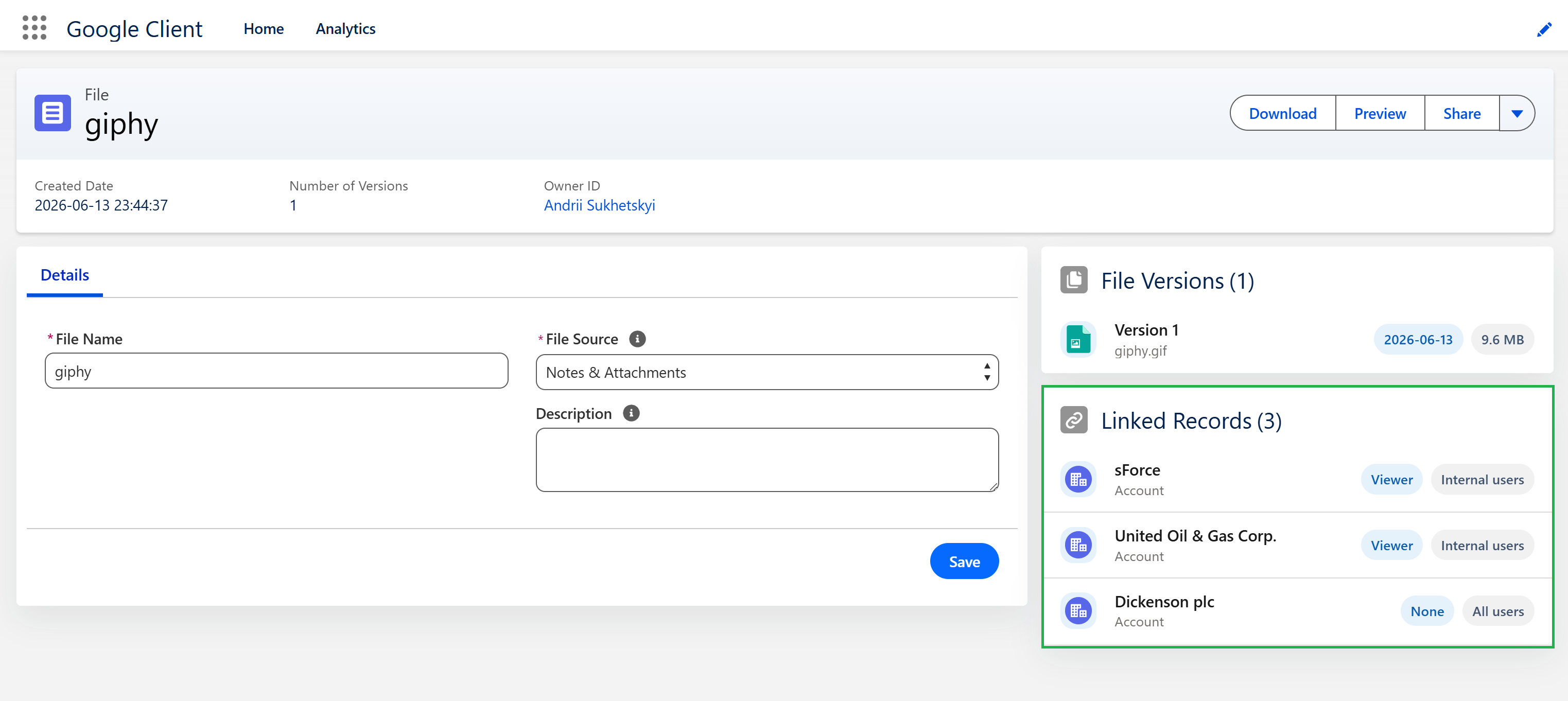Show File Source info tooltip icon

pos(637,339)
